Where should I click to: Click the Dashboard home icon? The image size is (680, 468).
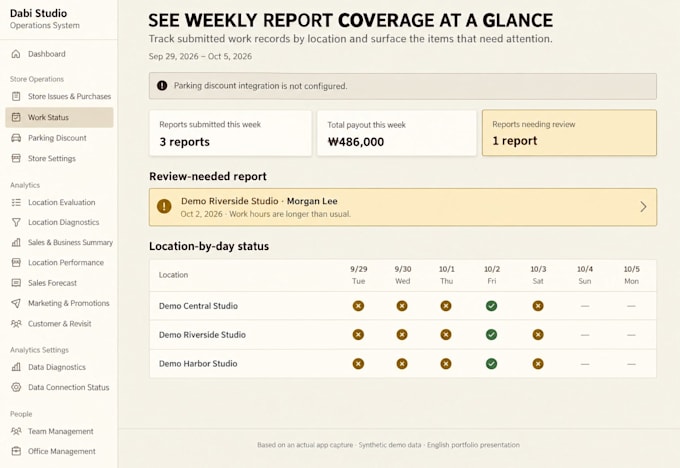(x=16, y=54)
